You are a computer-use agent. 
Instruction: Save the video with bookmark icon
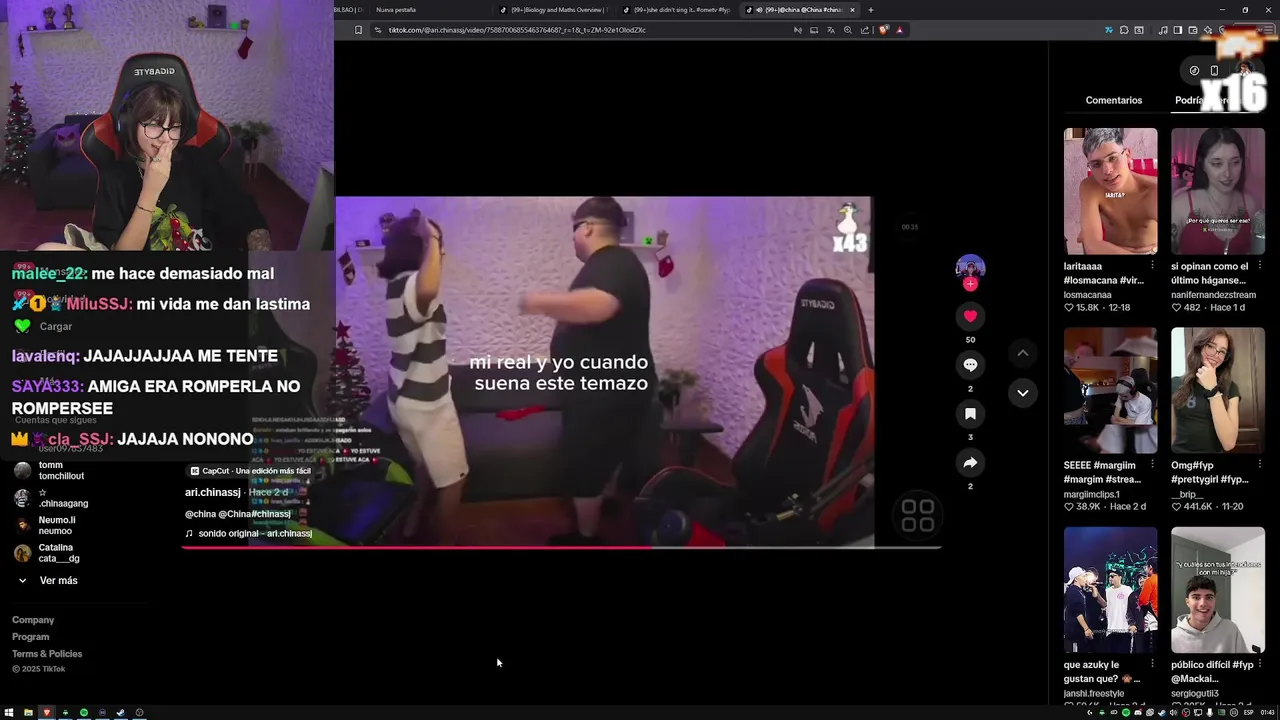click(x=970, y=414)
